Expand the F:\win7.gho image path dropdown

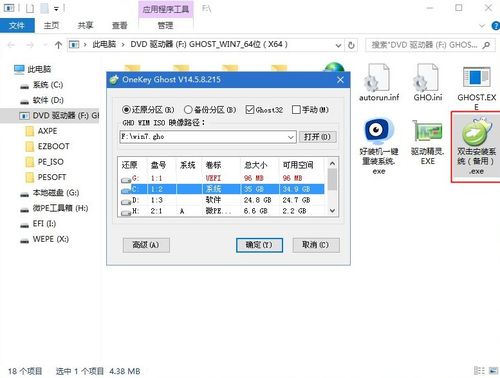291,137
